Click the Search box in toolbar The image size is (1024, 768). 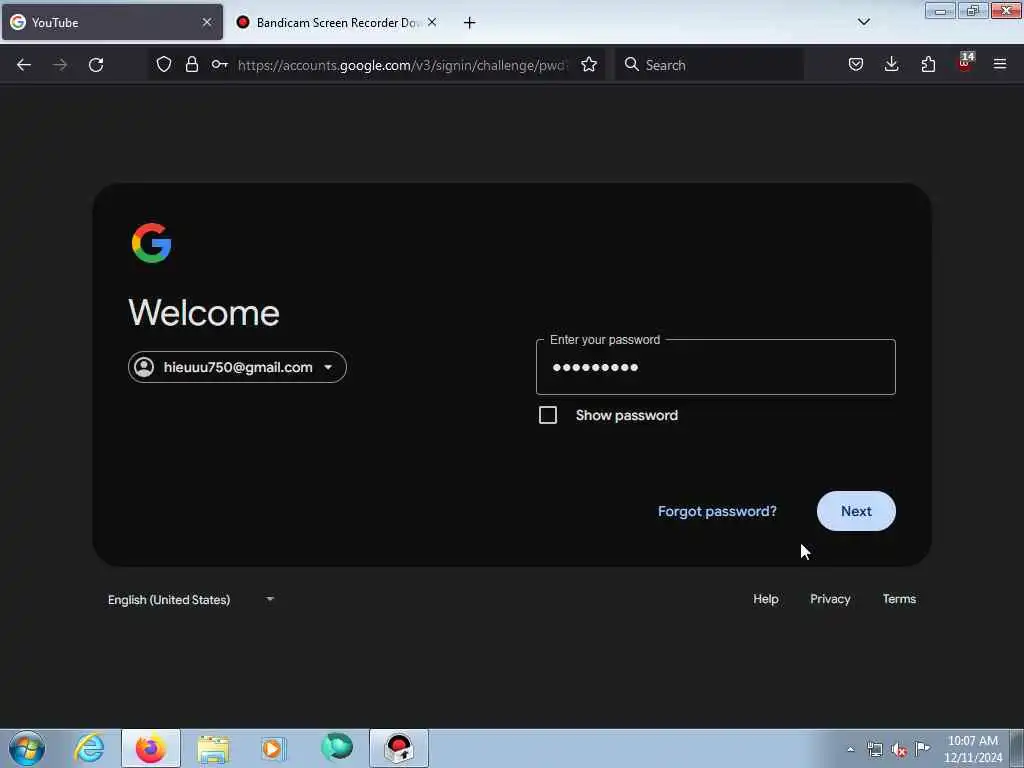coord(709,65)
